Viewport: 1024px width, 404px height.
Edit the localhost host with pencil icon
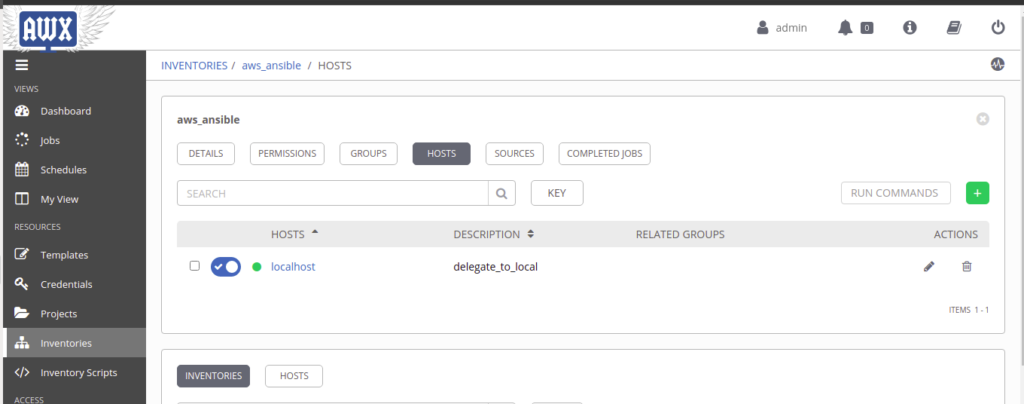(x=929, y=266)
